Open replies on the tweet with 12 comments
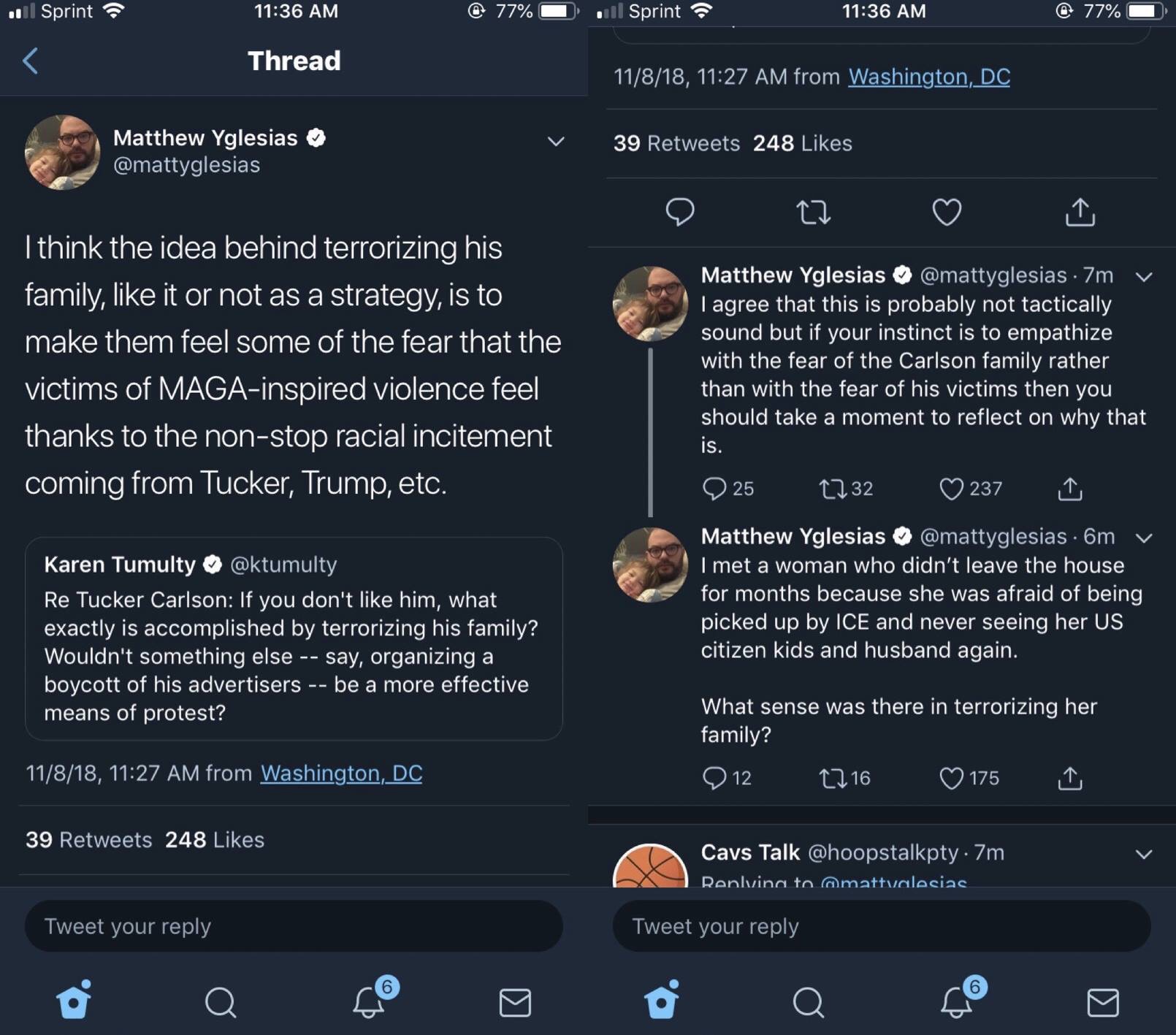Image resolution: width=1176 pixels, height=1035 pixels. 714,778
